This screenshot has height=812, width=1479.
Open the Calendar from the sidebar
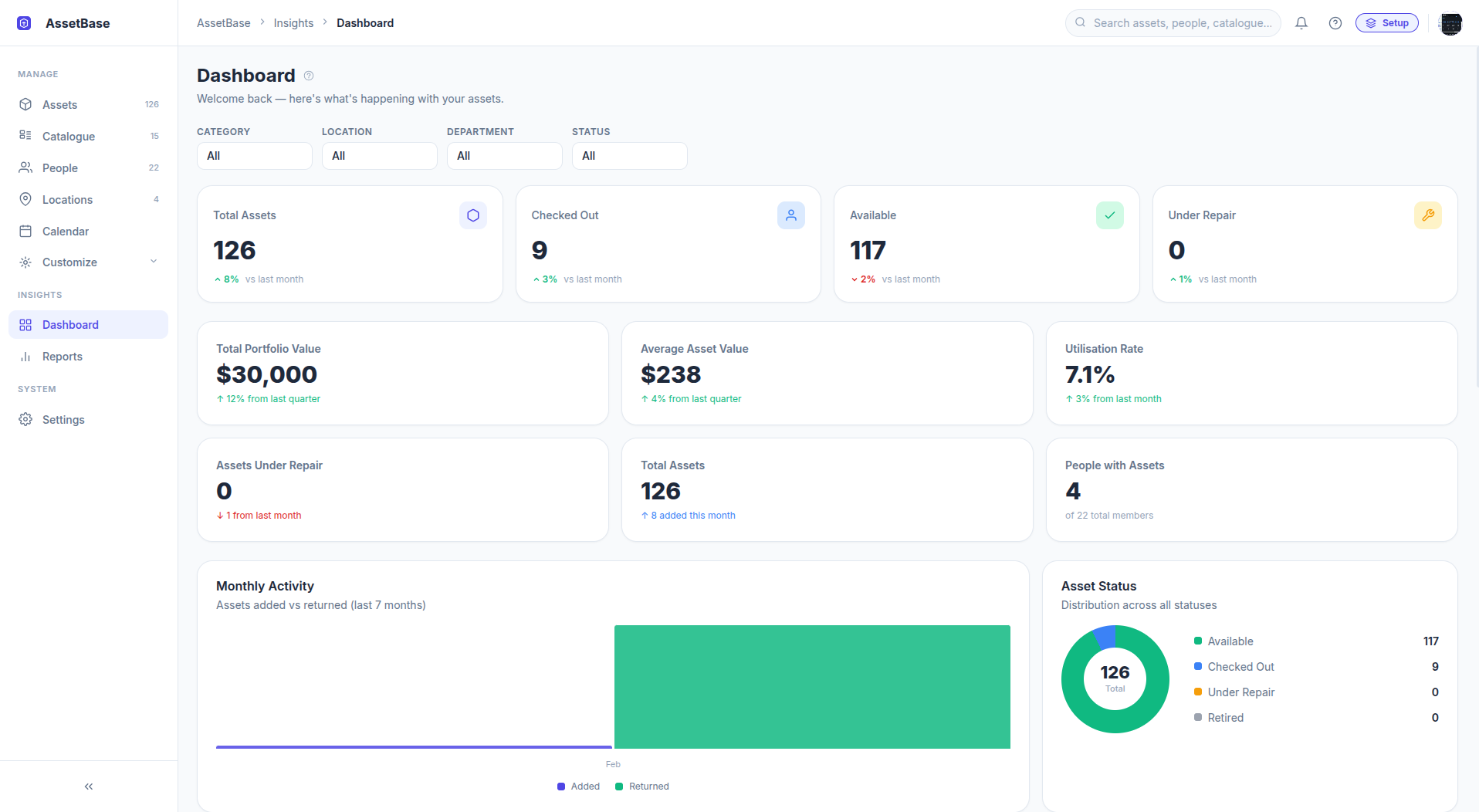66,231
